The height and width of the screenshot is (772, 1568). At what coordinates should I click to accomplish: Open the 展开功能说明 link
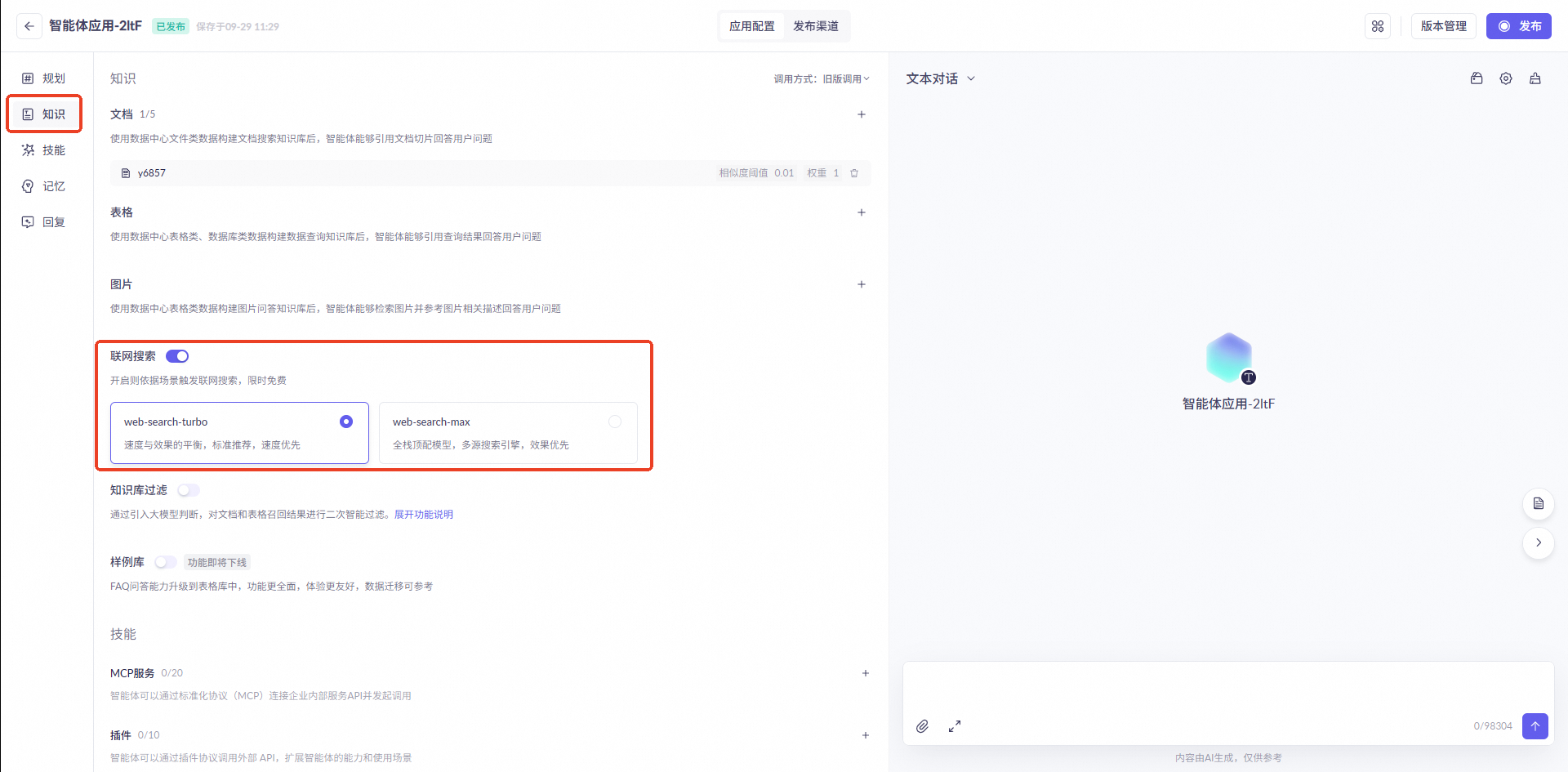pos(424,515)
